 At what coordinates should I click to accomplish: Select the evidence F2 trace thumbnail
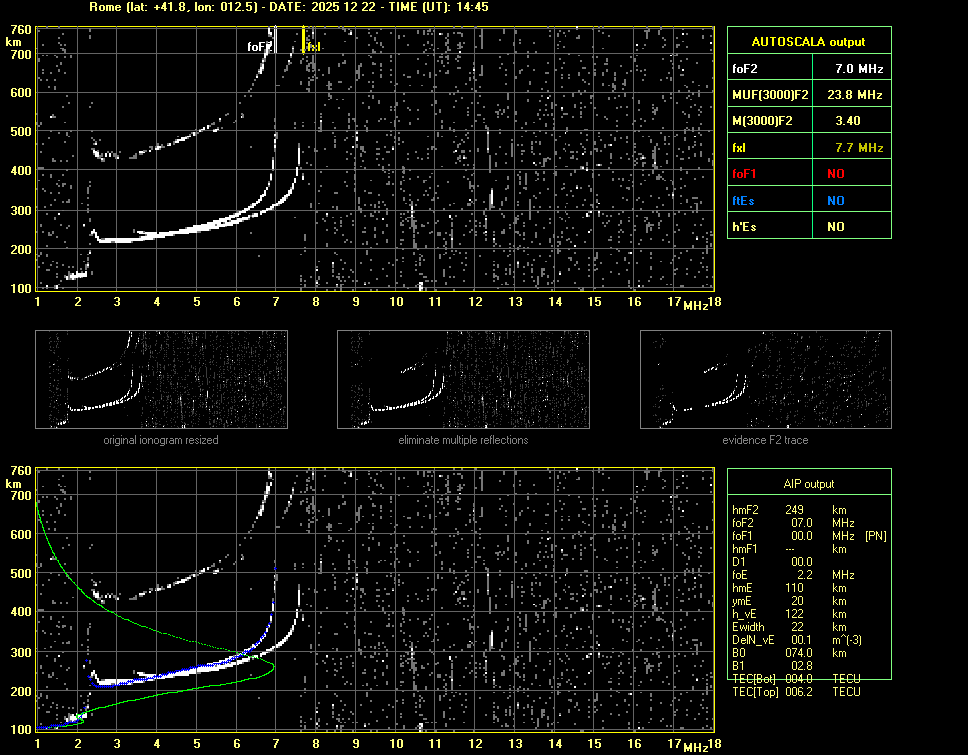765,379
